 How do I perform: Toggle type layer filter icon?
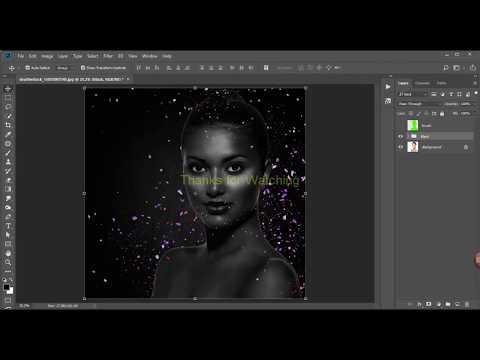(x=451, y=94)
